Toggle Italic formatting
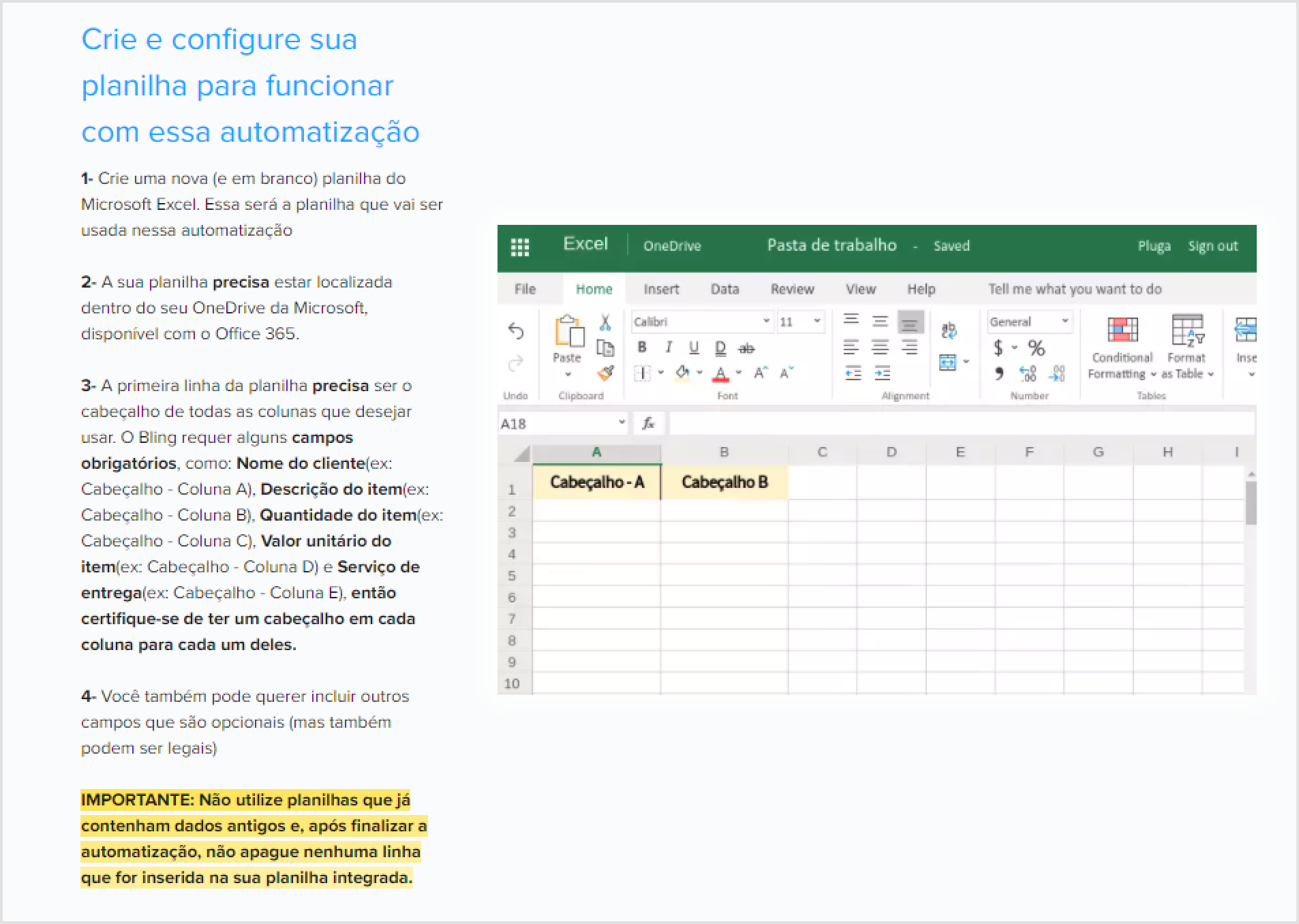 (669, 348)
